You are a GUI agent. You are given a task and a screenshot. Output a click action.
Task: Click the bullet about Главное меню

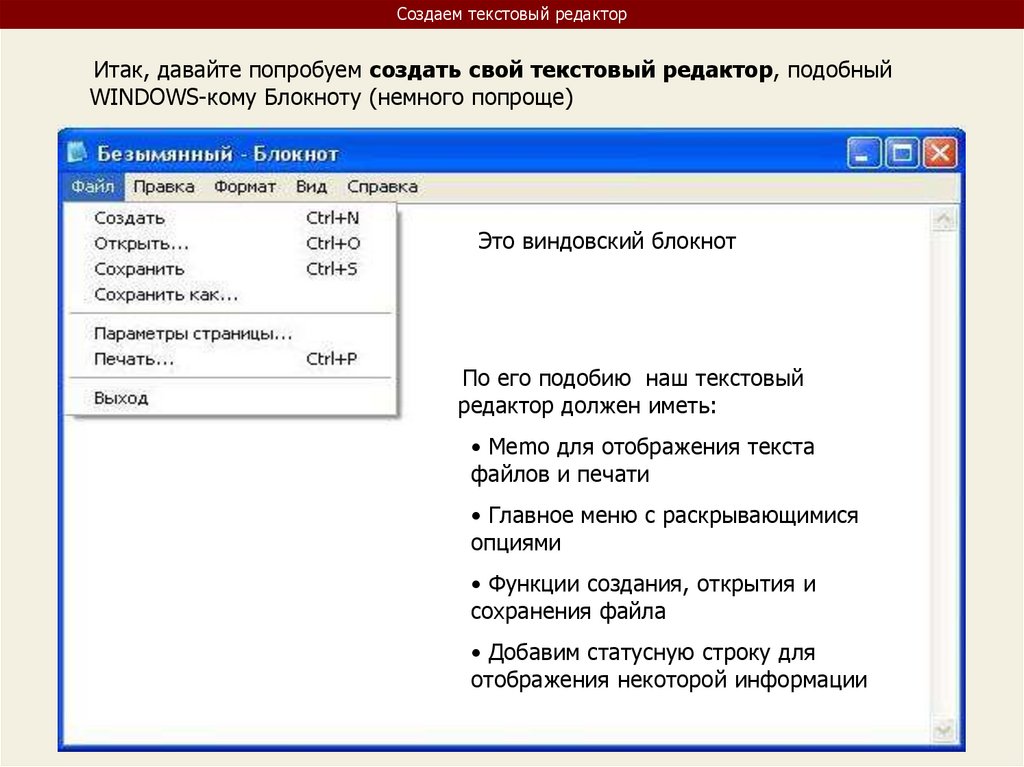(665, 529)
